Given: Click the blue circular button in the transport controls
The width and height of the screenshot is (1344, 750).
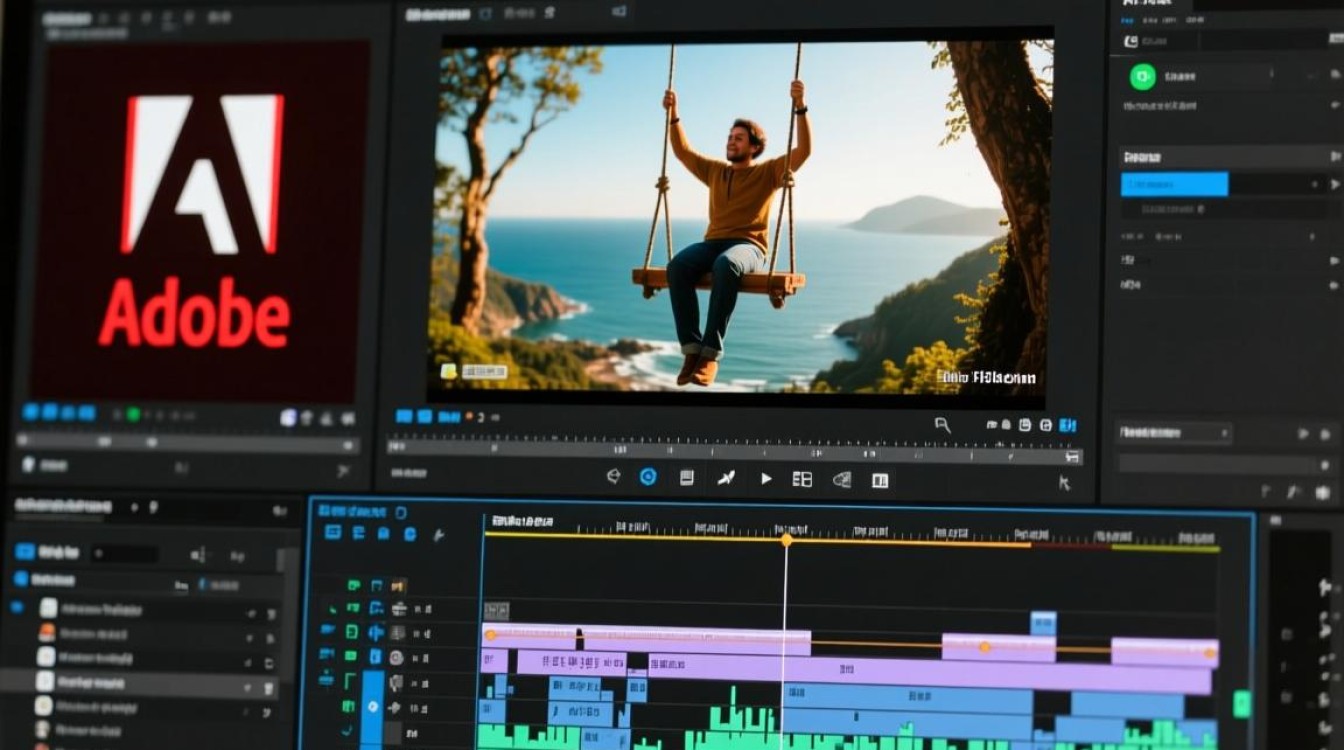Looking at the screenshot, I should click(648, 478).
